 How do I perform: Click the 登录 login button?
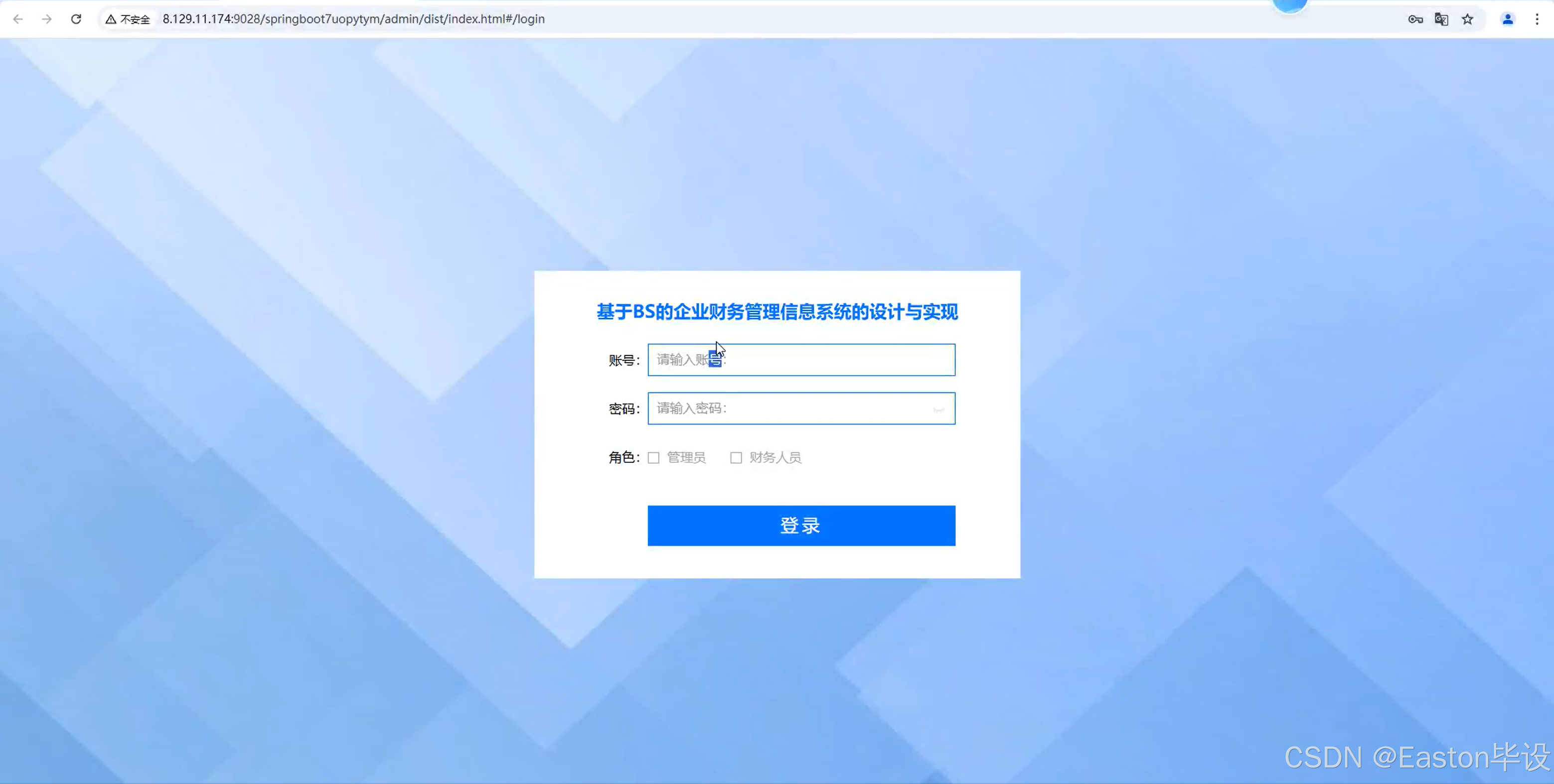click(800, 525)
